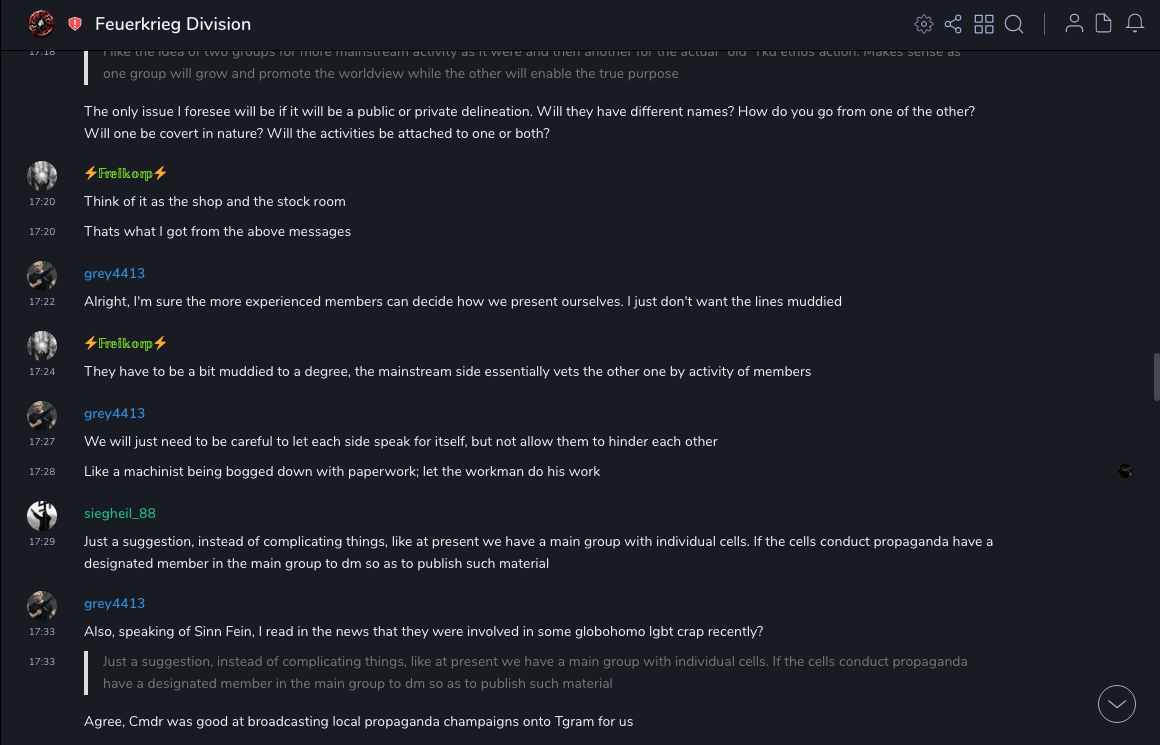
Task: Click the search magnifier icon
Action: [x=1014, y=24]
